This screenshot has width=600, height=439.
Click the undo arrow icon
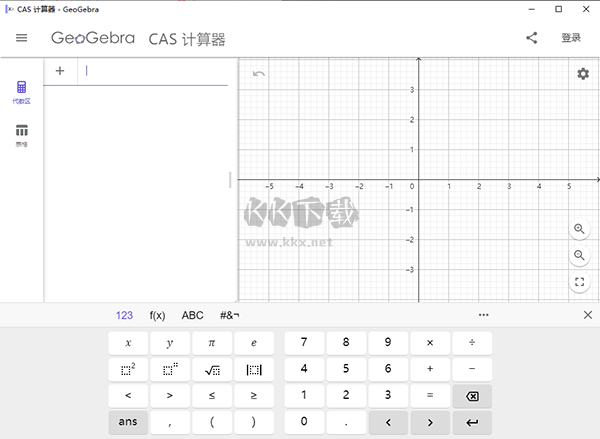pyautogui.click(x=259, y=74)
